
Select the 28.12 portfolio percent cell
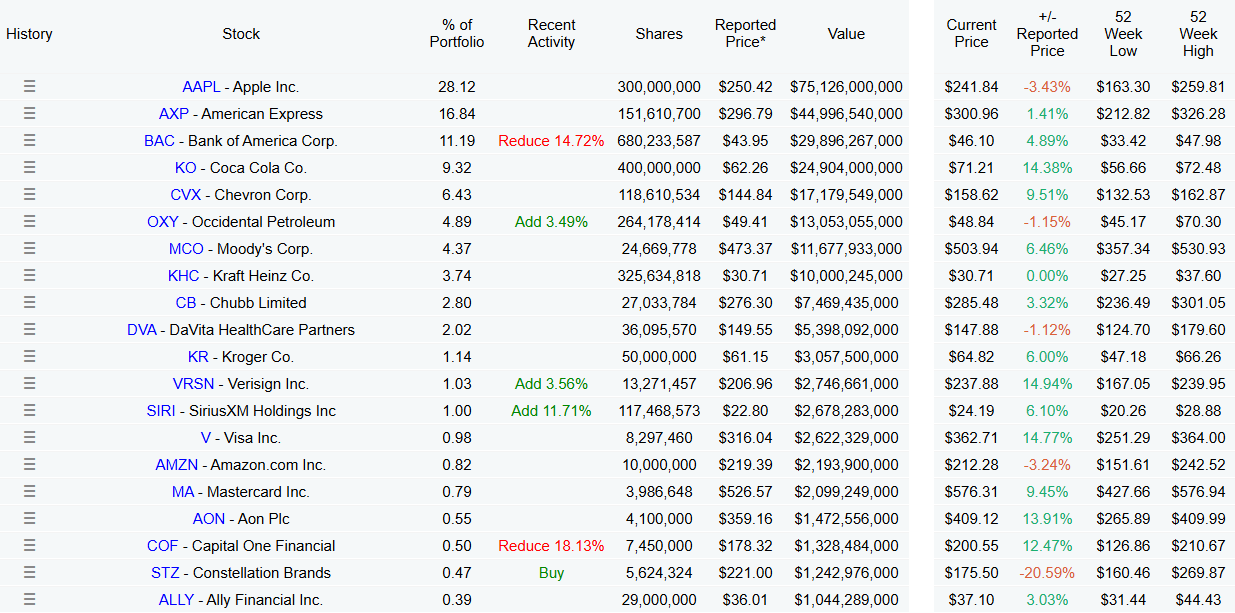457,87
